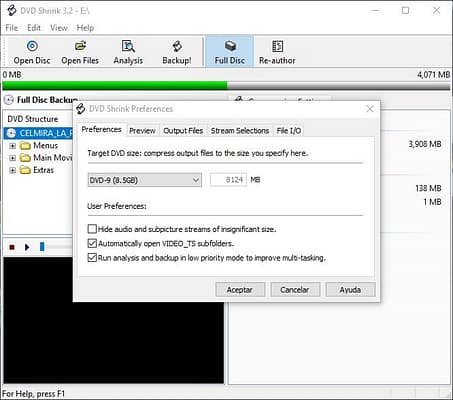
Task: Select the CELMIRA_LA disc tree item
Action: (x=39, y=133)
